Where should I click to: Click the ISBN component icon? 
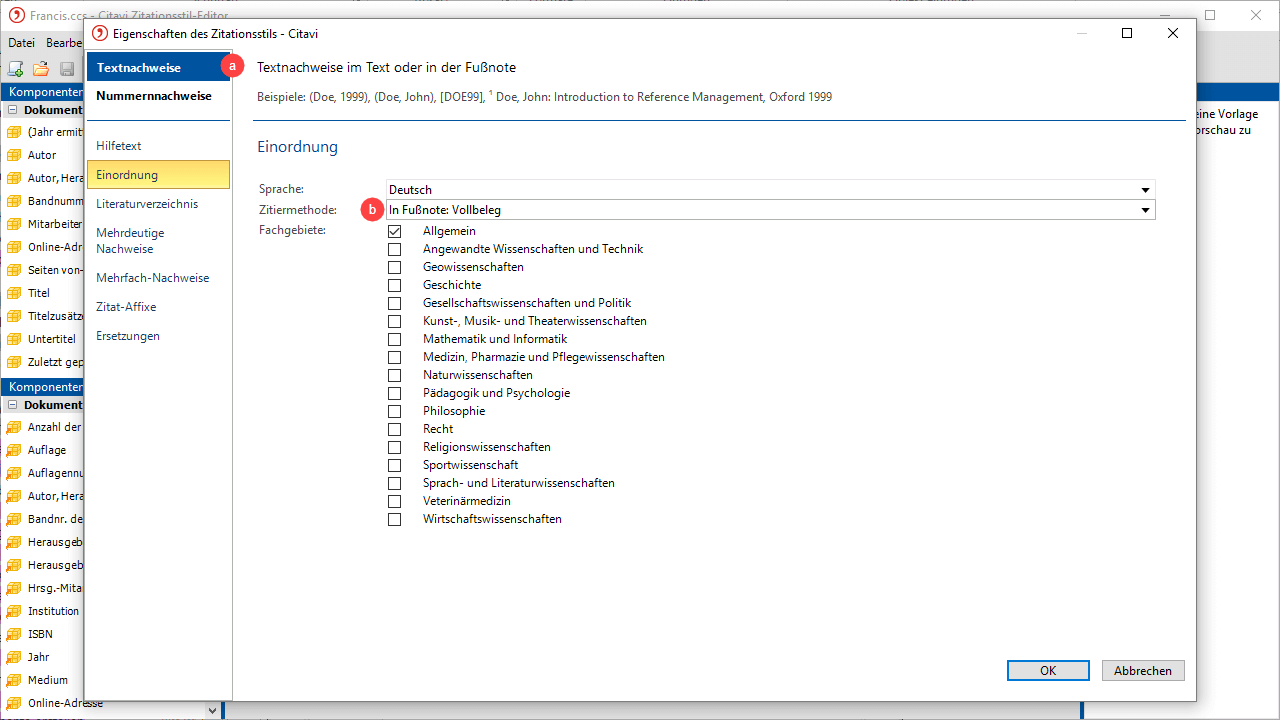(14, 634)
